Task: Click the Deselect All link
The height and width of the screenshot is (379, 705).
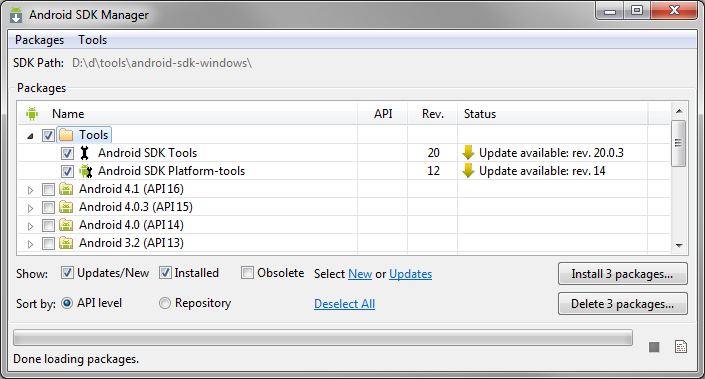Action: [x=344, y=304]
